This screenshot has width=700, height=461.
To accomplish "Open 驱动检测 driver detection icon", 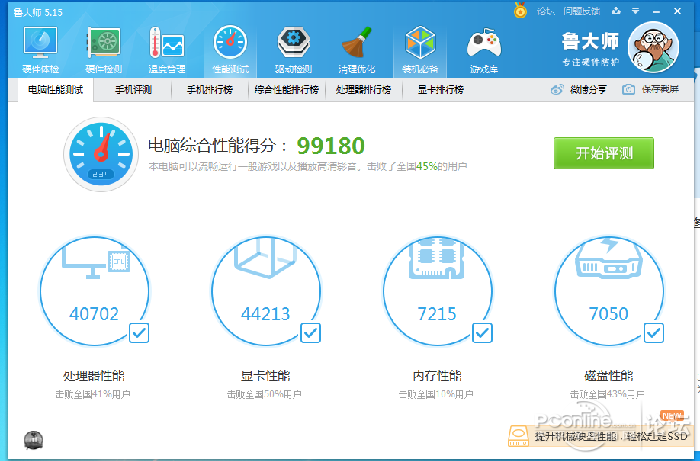I will [x=293, y=43].
